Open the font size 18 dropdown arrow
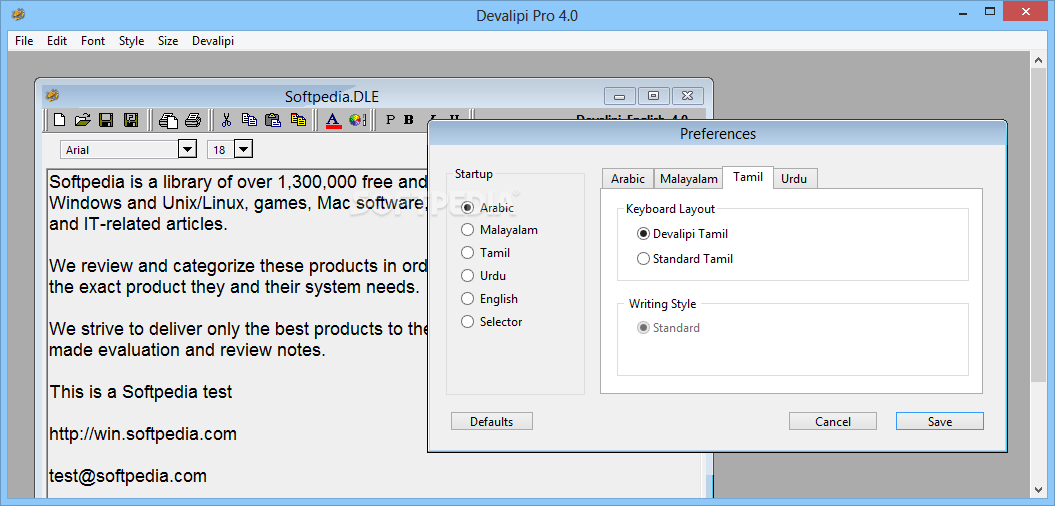 (244, 149)
